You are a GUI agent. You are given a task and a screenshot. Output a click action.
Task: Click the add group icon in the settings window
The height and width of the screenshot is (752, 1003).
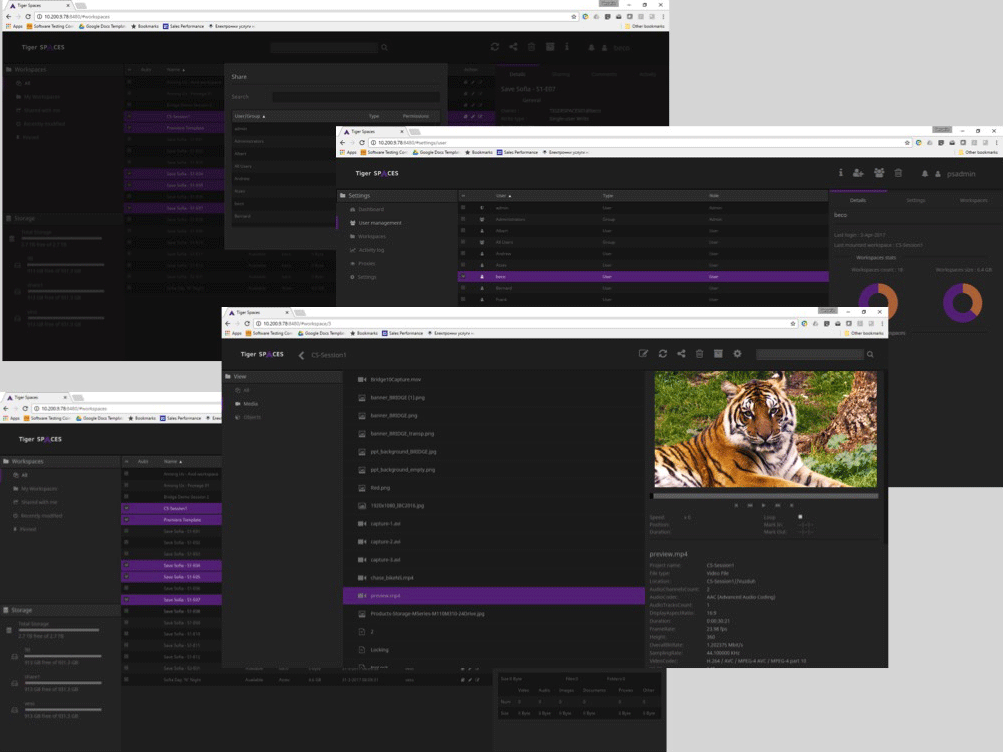pos(879,173)
